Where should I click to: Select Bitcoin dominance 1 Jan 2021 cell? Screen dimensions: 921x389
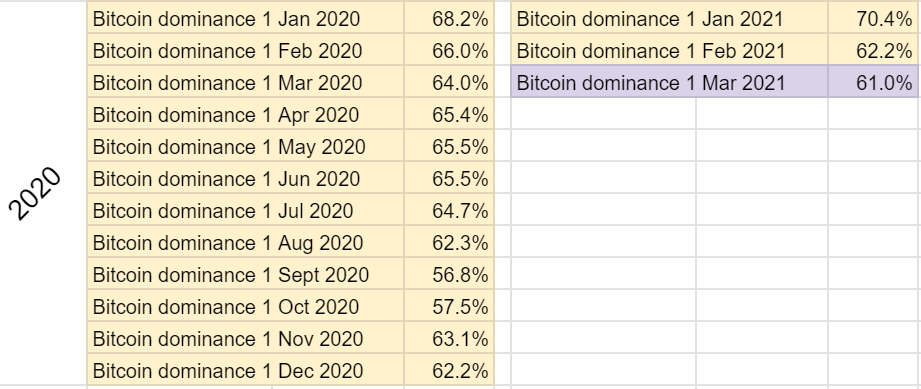click(x=670, y=18)
